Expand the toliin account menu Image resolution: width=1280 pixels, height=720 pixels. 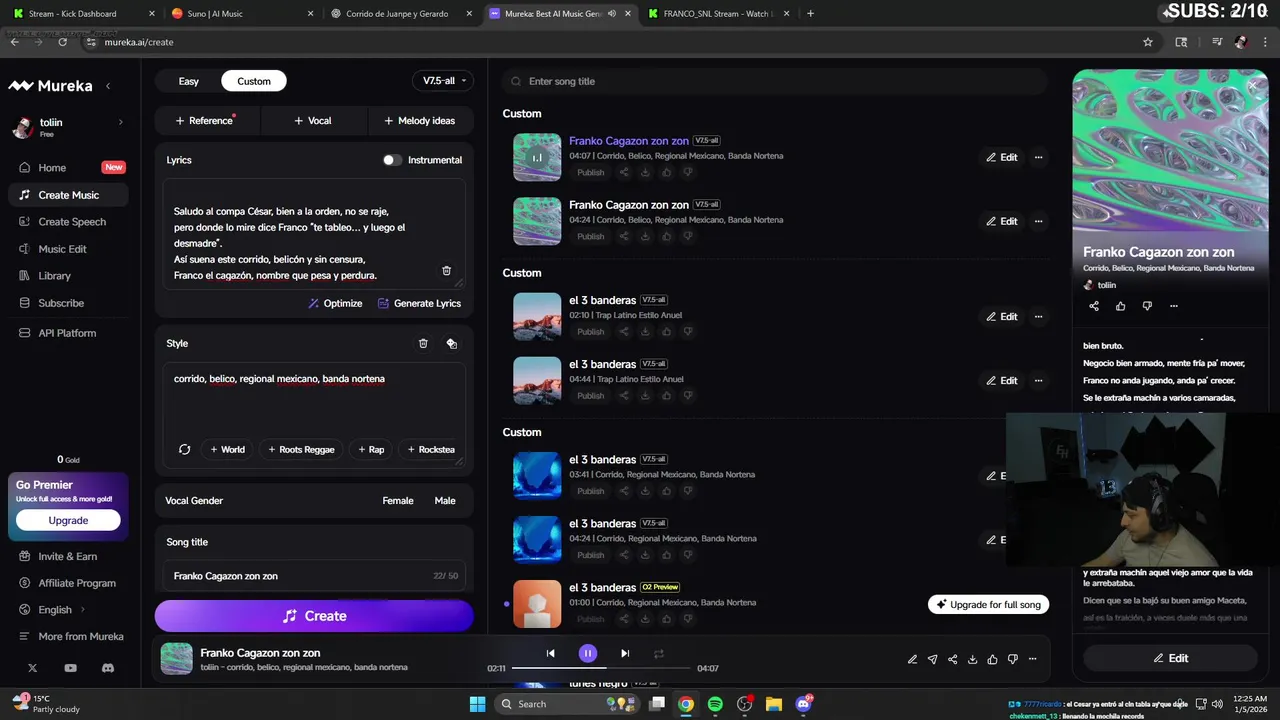pos(121,122)
